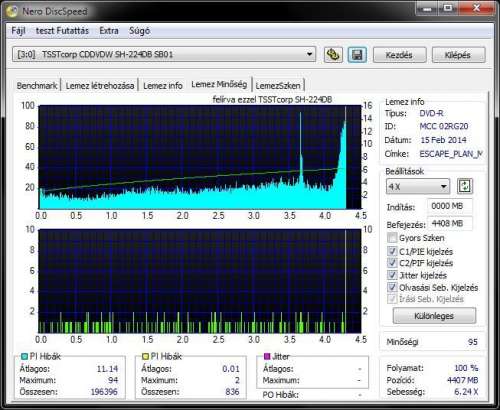Image resolution: width=500 pixels, height=410 pixels.
Task: Switch to the Benchmark tab
Action: (x=37, y=86)
